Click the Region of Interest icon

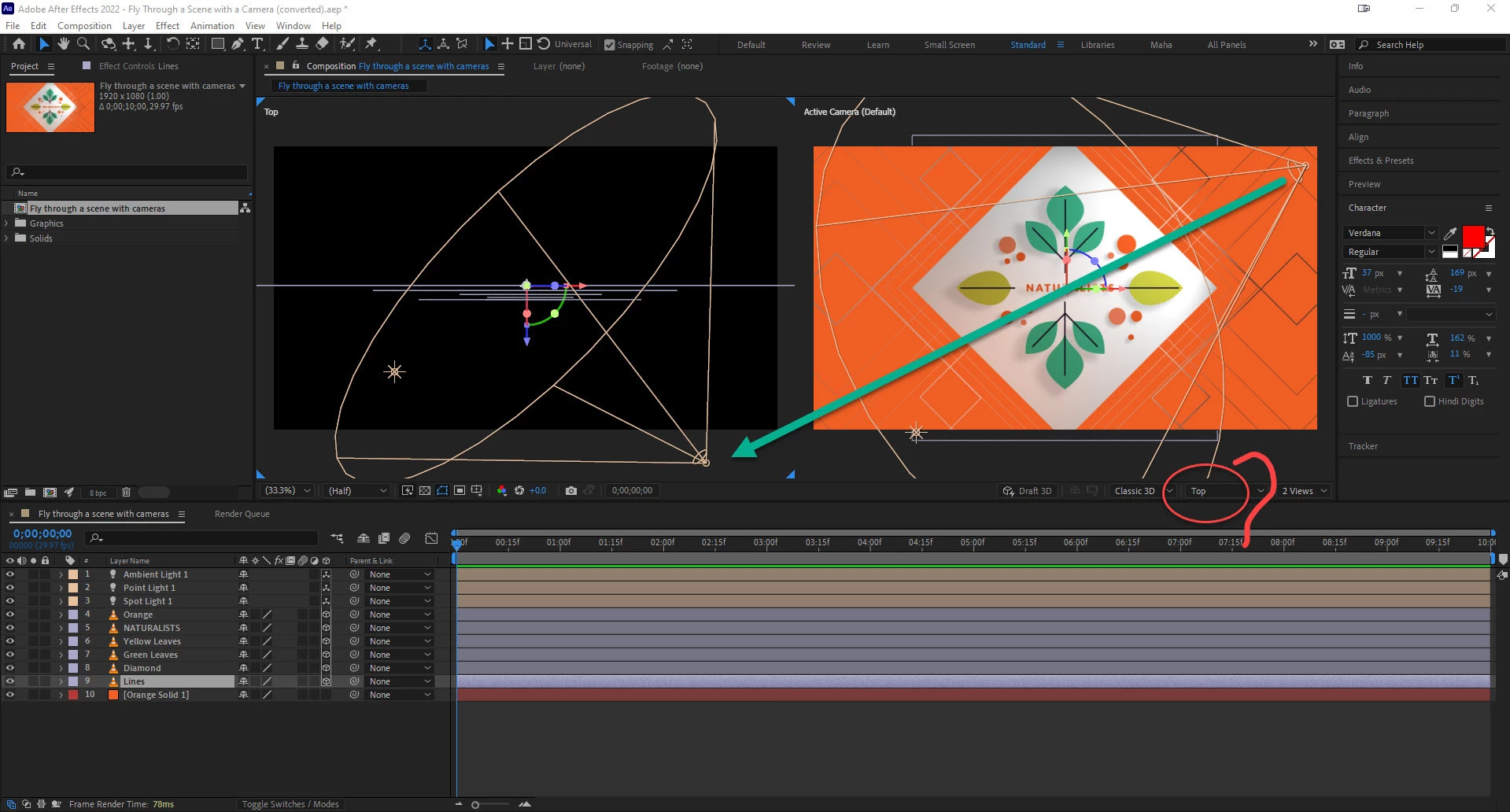(460, 490)
